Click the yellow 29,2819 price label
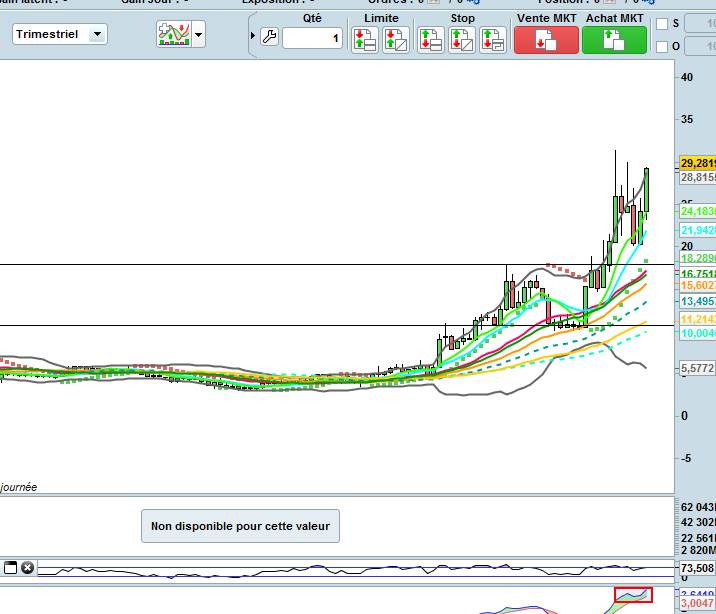Screen dimensions: 716x614 pos(698,163)
